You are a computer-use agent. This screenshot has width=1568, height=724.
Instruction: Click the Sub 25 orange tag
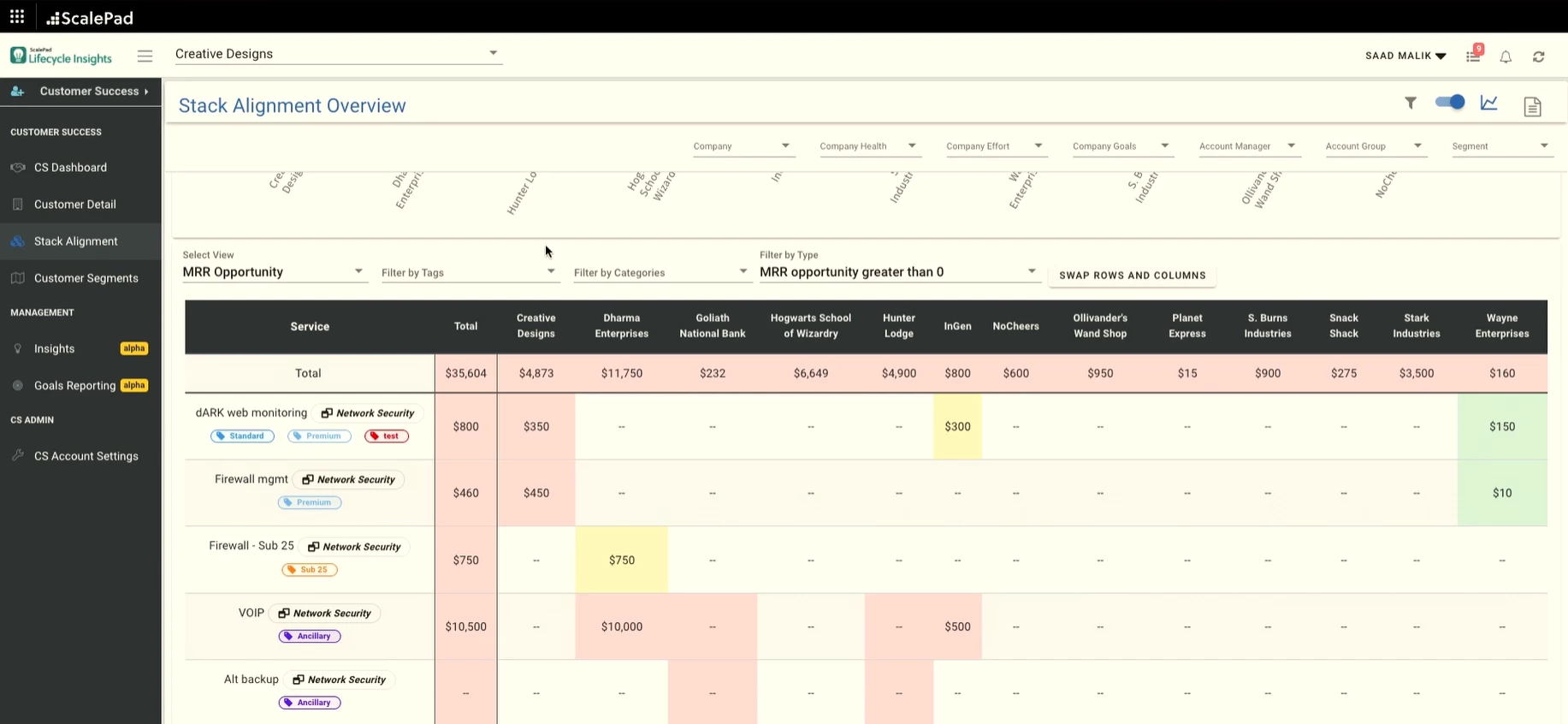[x=310, y=570]
